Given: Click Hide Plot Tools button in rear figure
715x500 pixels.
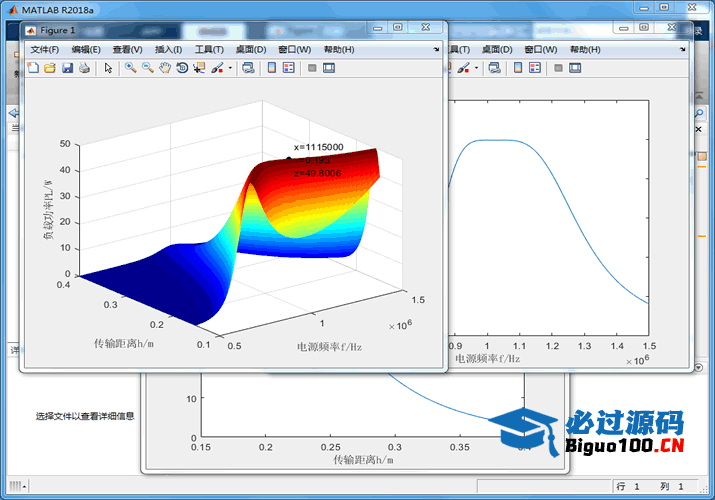Looking at the screenshot, I should (x=558, y=68).
